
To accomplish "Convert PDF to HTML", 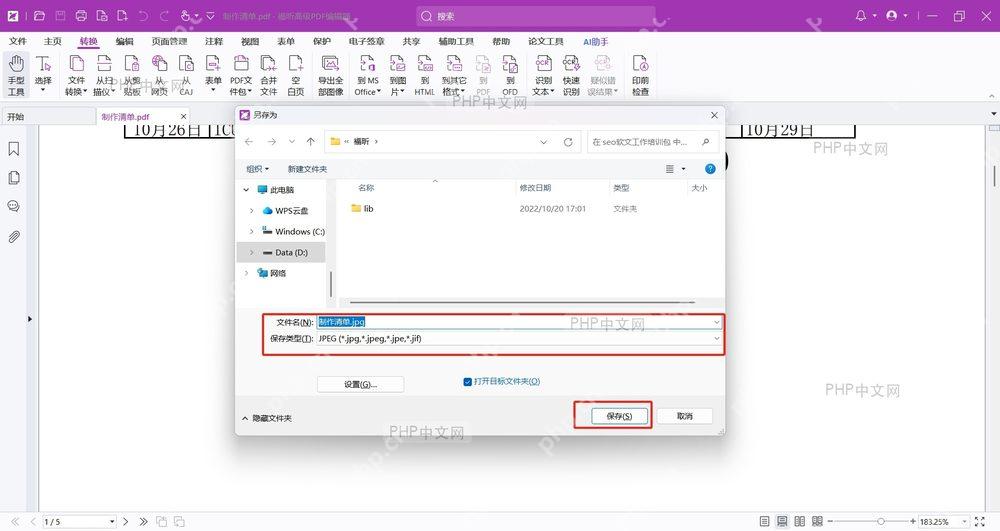I will pyautogui.click(x=425, y=75).
